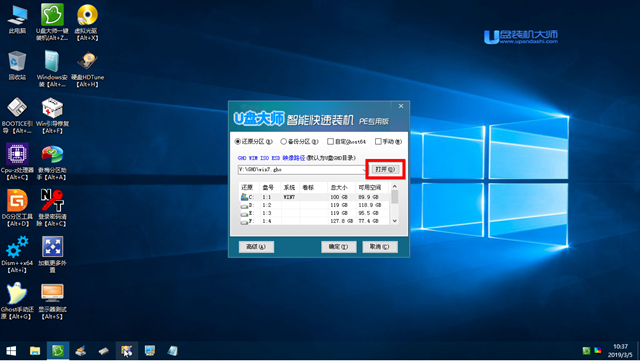Image resolution: width=640 pixels, height=364 pixels.
Task: Expand the image path dropdown arrow
Action: click(364, 169)
